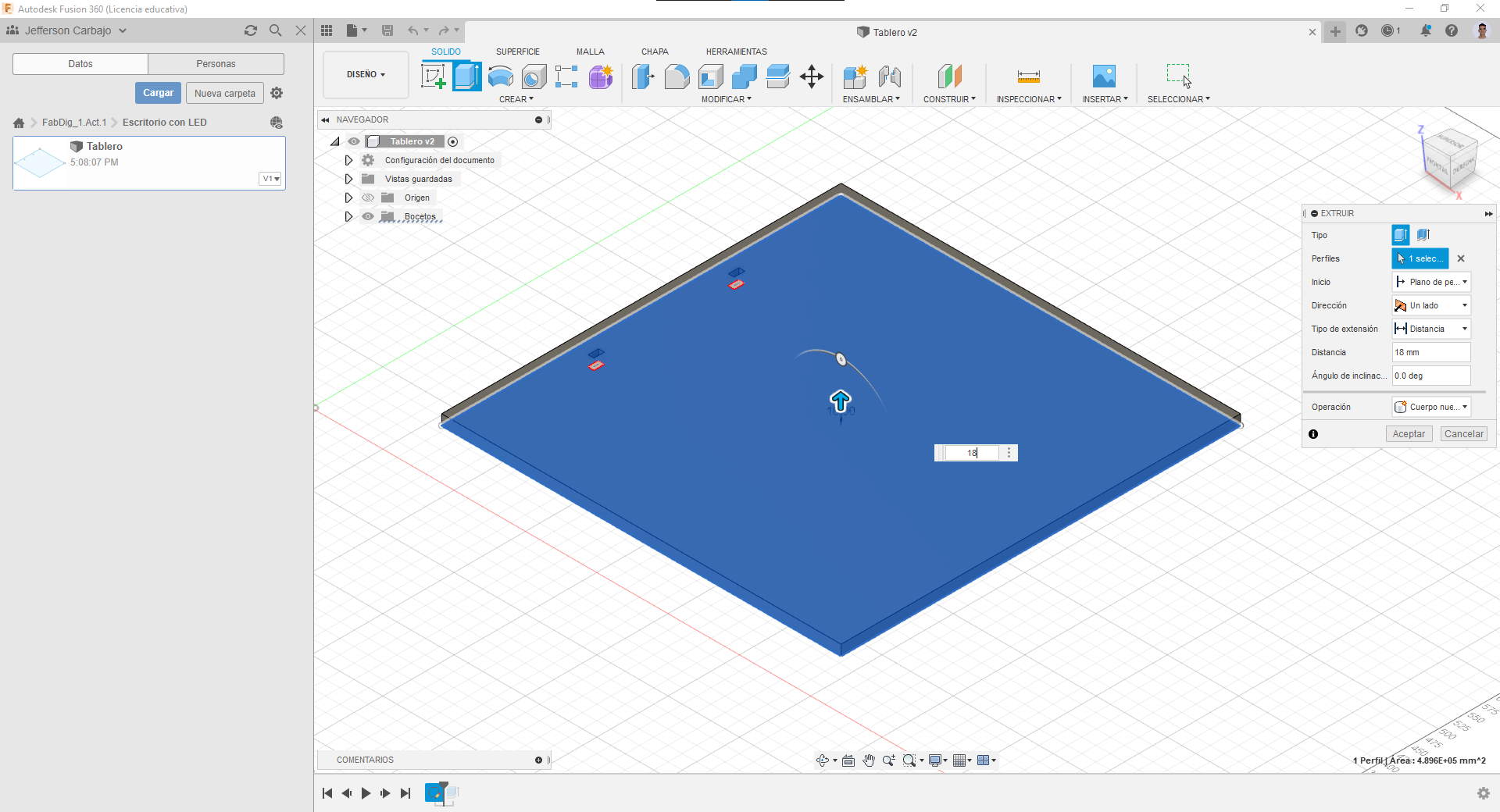Hide the Bocetos folder with eye icon
Viewport: 1500px width, 812px height.
(x=368, y=216)
